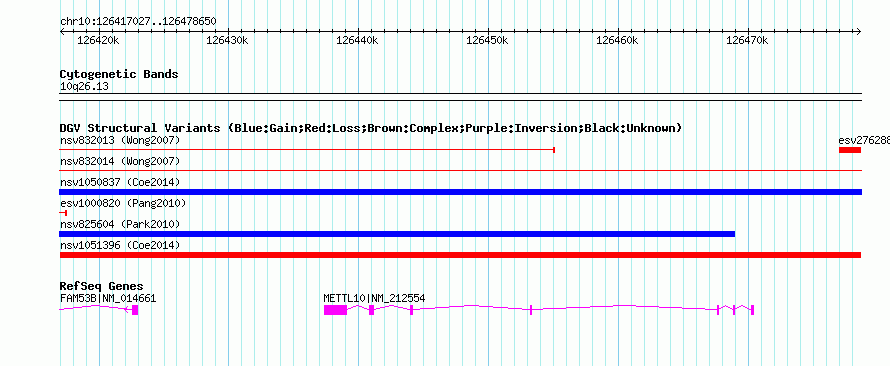Click the 126470k ruler tick label
The width and height of the screenshot is (890, 366).
pos(748,40)
